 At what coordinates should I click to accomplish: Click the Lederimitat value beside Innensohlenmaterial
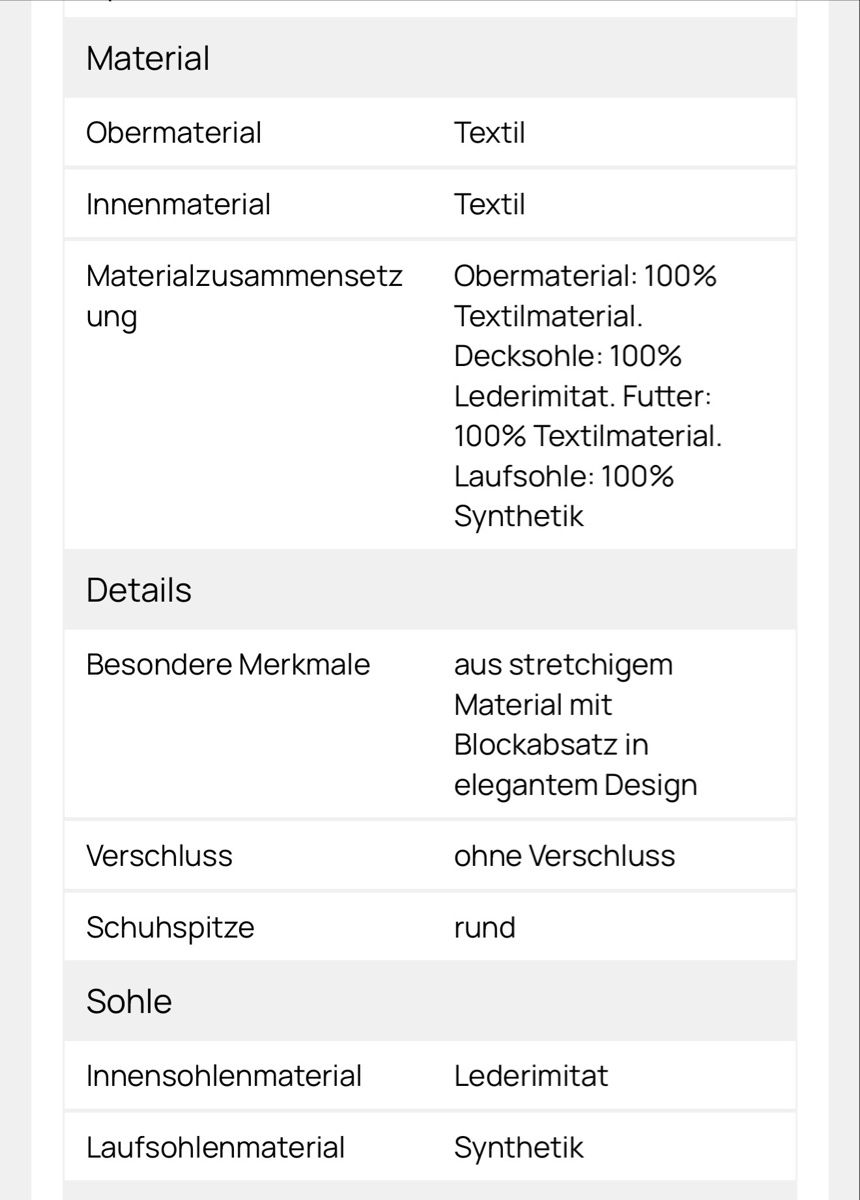pos(531,1076)
